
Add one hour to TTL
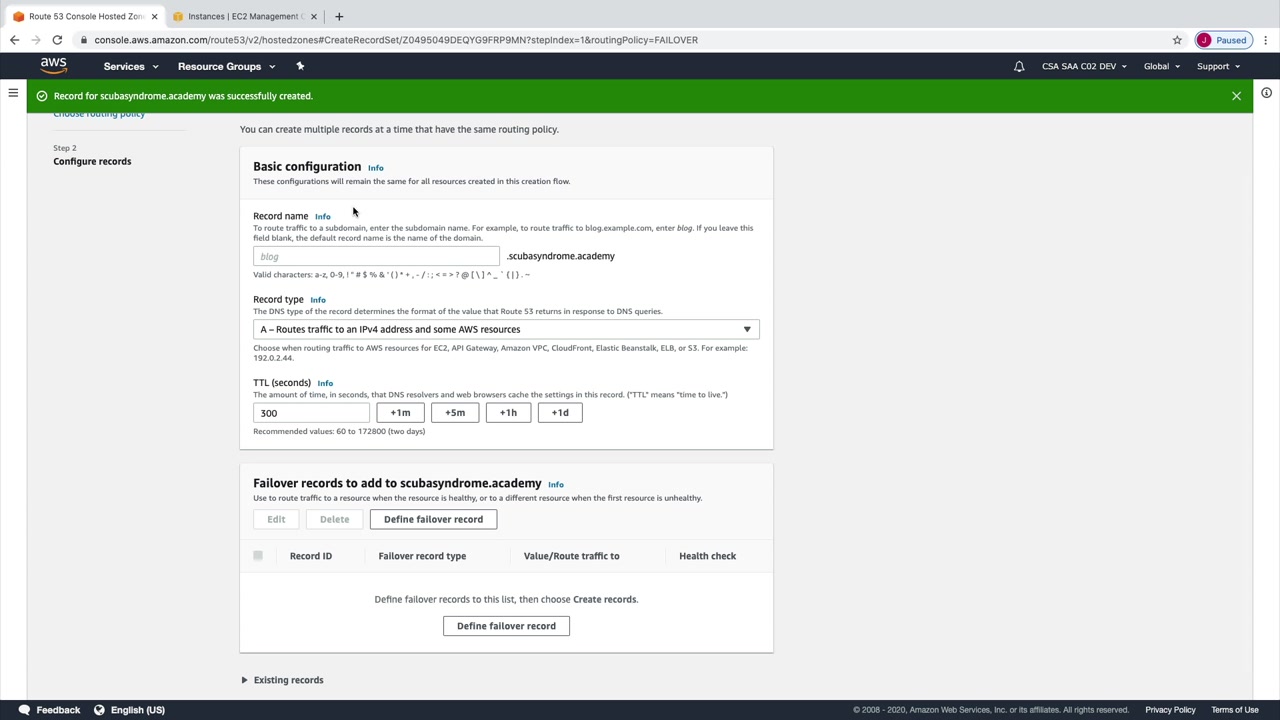tap(508, 413)
